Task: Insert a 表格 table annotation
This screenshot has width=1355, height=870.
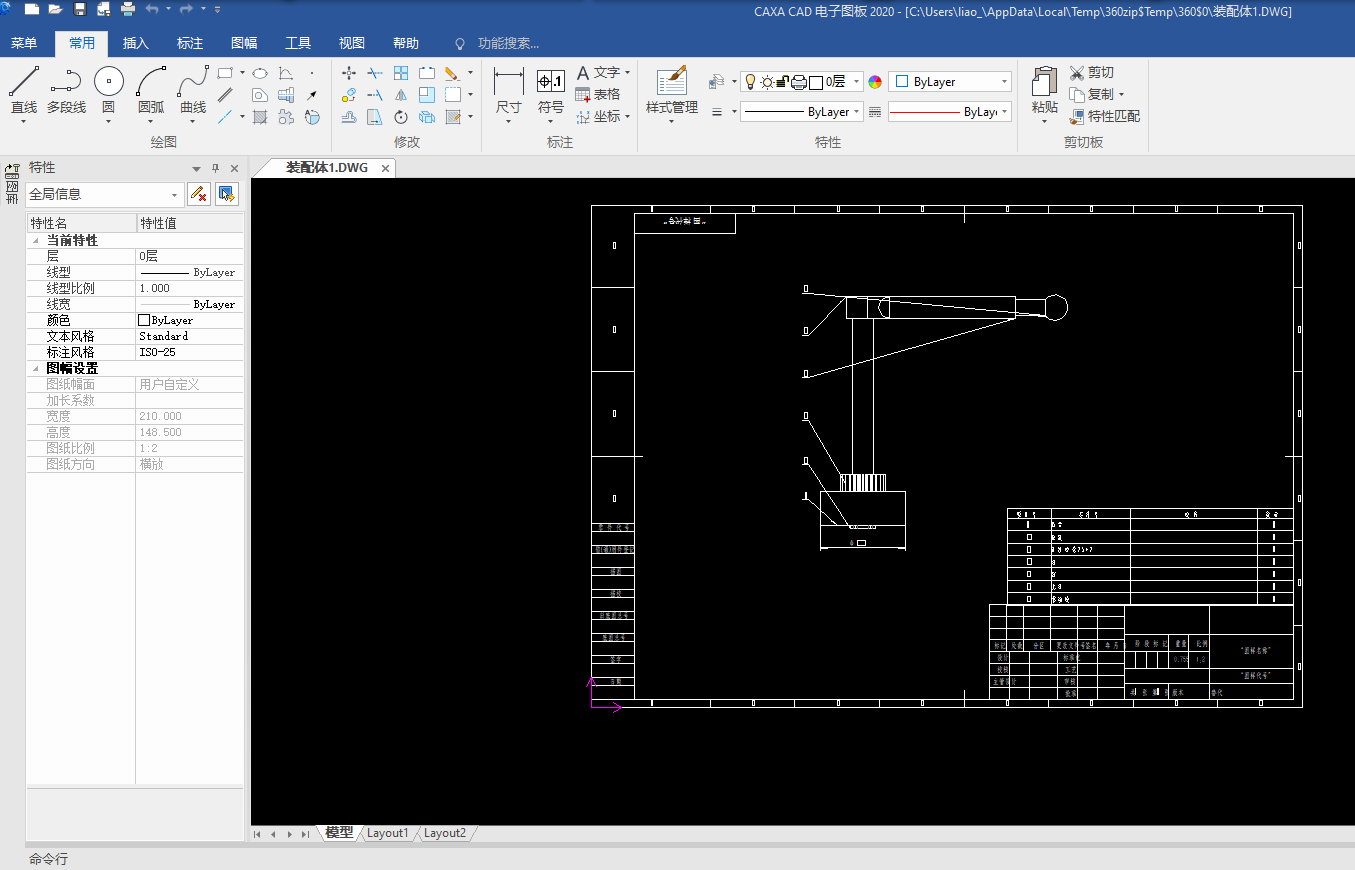Action: [x=598, y=94]
